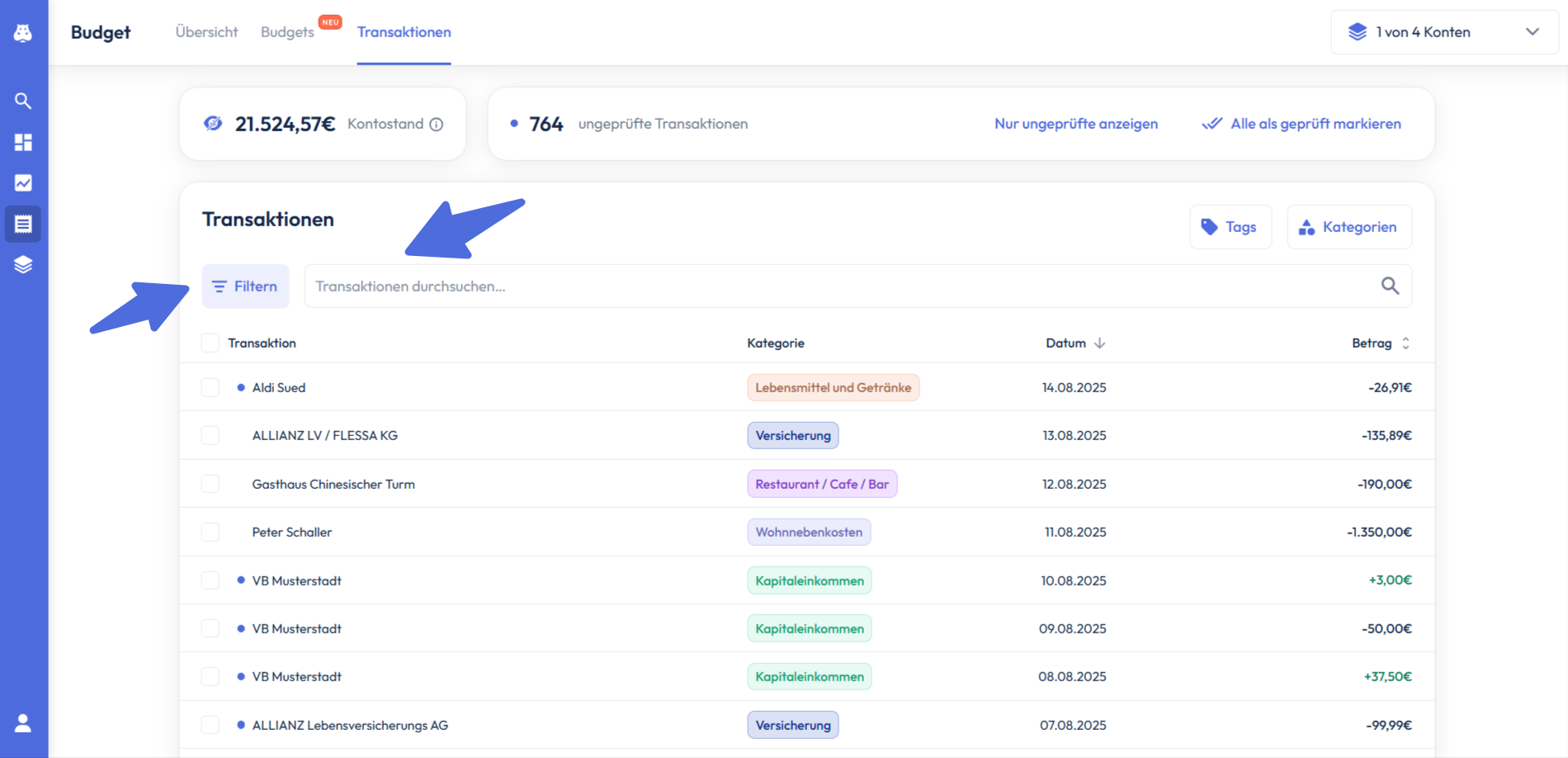
Task: Switch to the Übersicht tab
Action: pos(206,32)
